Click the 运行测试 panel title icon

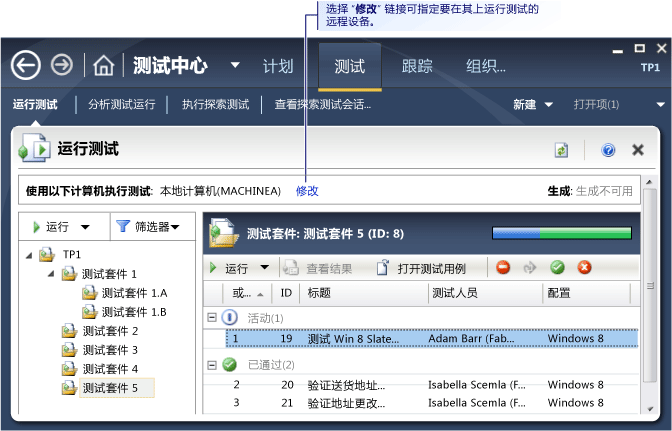click(33, 148)
